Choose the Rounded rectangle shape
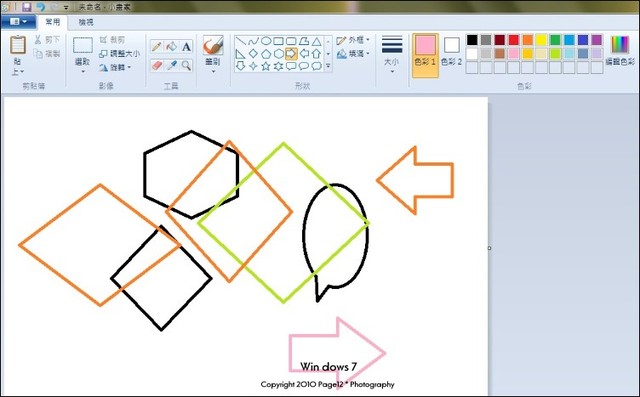The width and height of the screenshot is (640, 397). click(291, 41)
